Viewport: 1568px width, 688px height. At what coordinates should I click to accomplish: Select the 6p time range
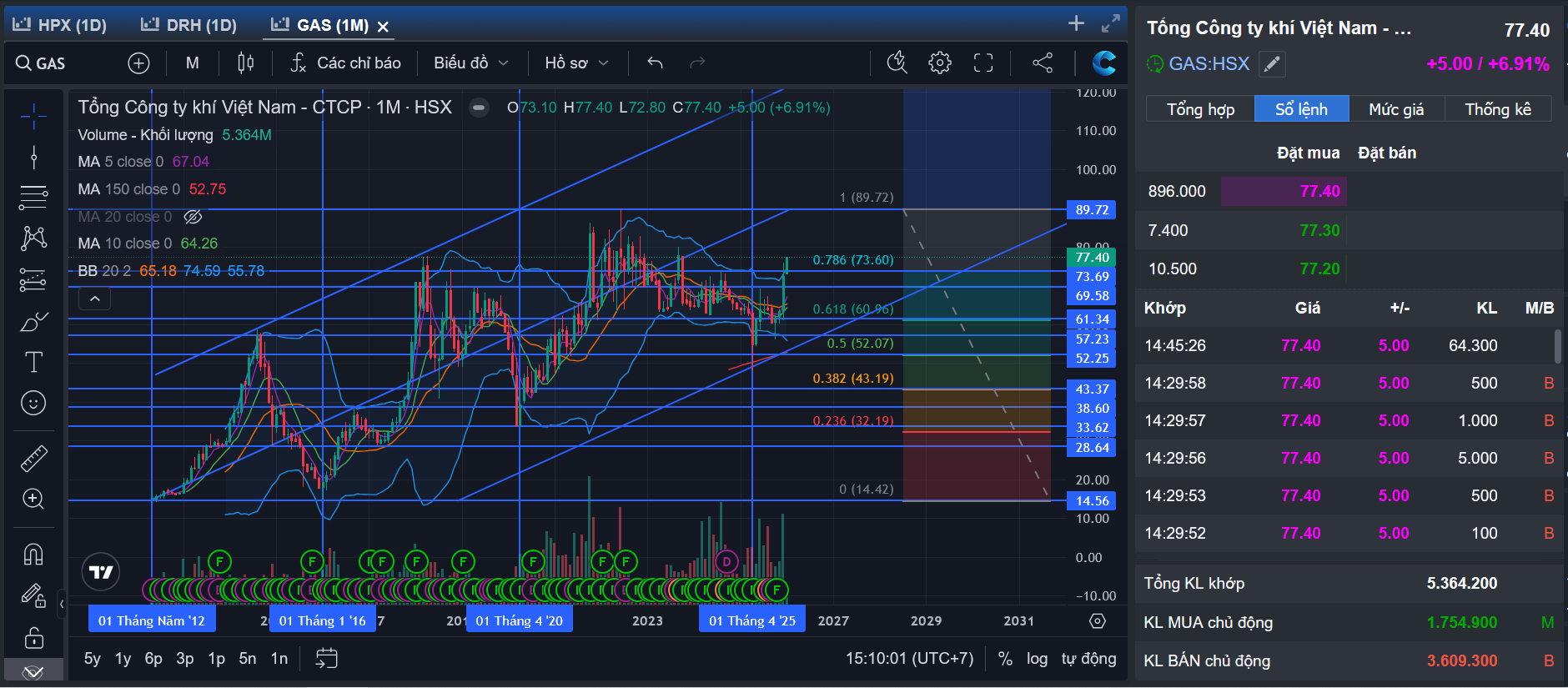pyautogui.click(x=153, y=659)
